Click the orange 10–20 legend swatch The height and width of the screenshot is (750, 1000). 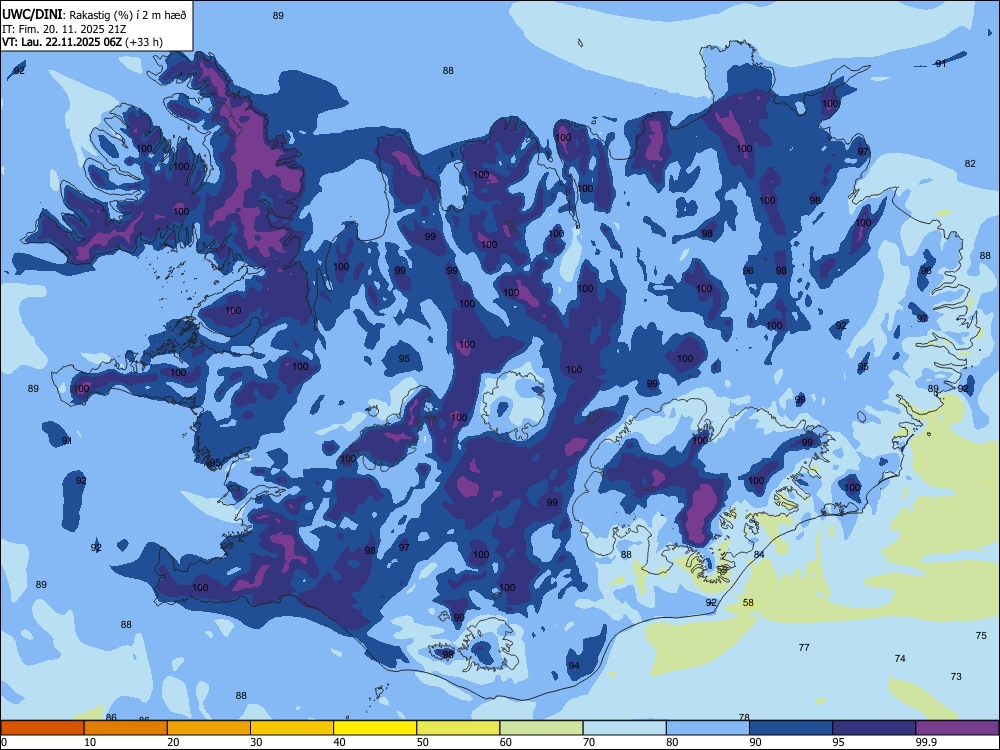tap(126, 728)
